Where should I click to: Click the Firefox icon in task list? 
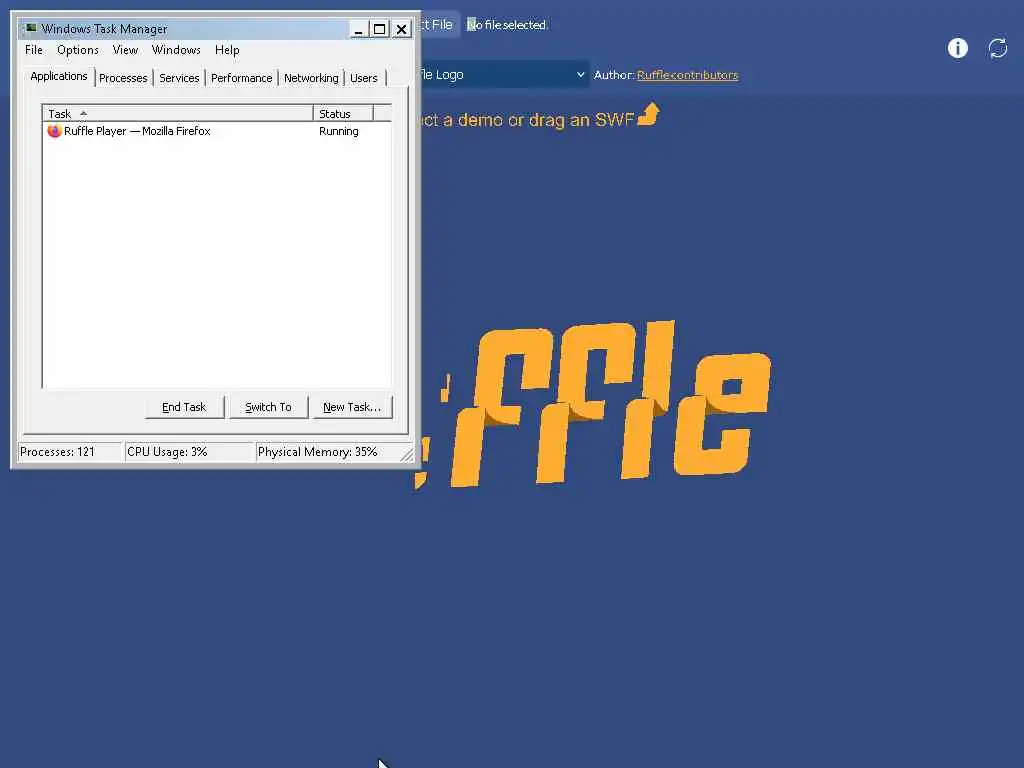pyautogui.click(x=54, y=131)
